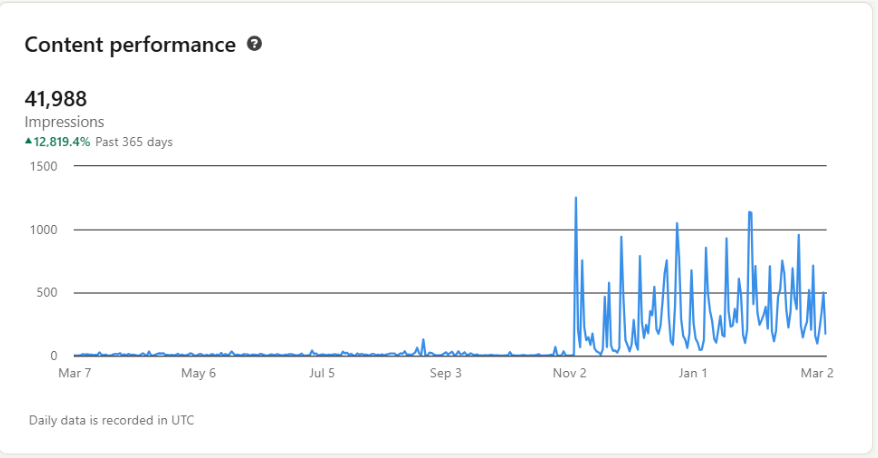This screenshot has width=878, height=458.
Task: Click the Jan 1 date label
Action: click(693, 374)
